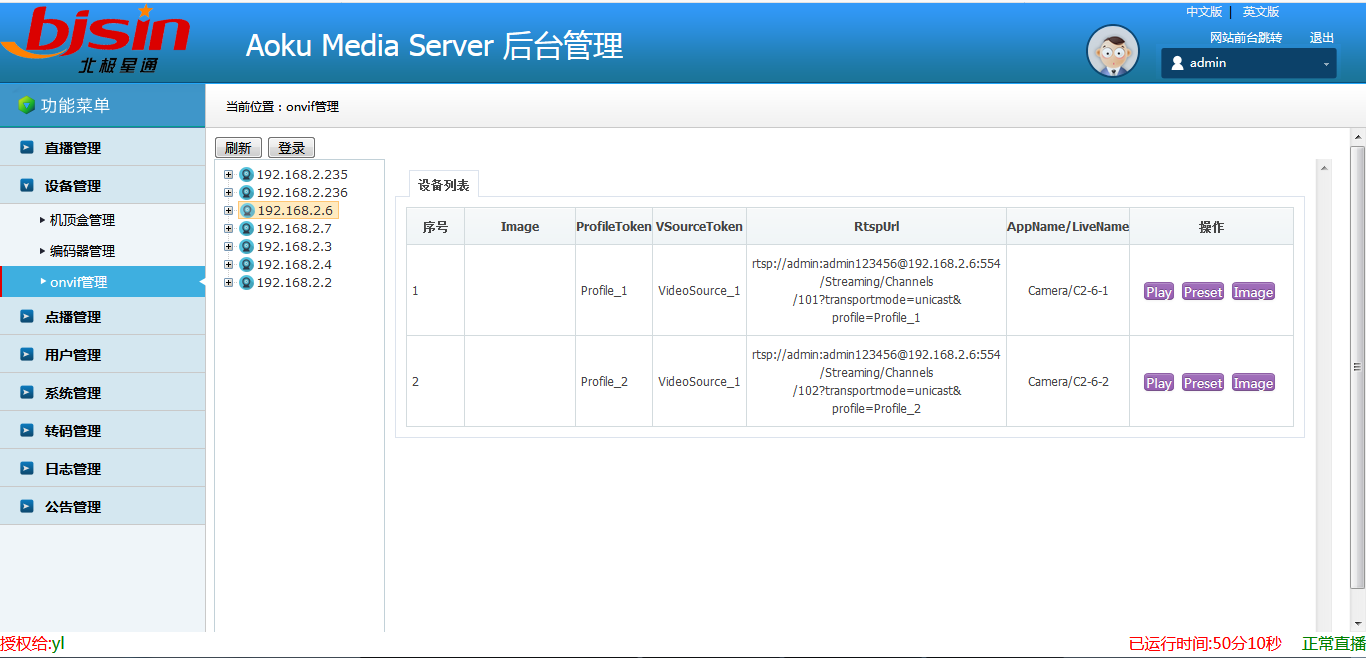Click the 已运行时间 status text
This screenshot has width=1366, height=658.
(1205, 643)
